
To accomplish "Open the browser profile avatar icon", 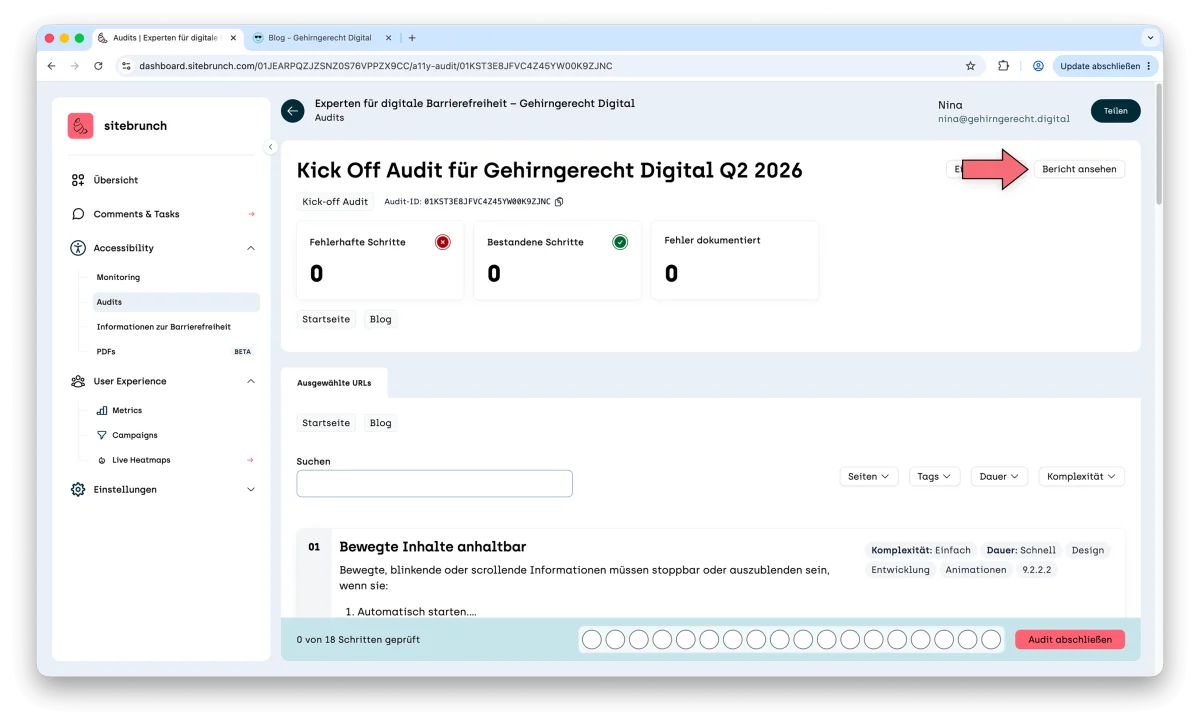I will point(1038,66).
